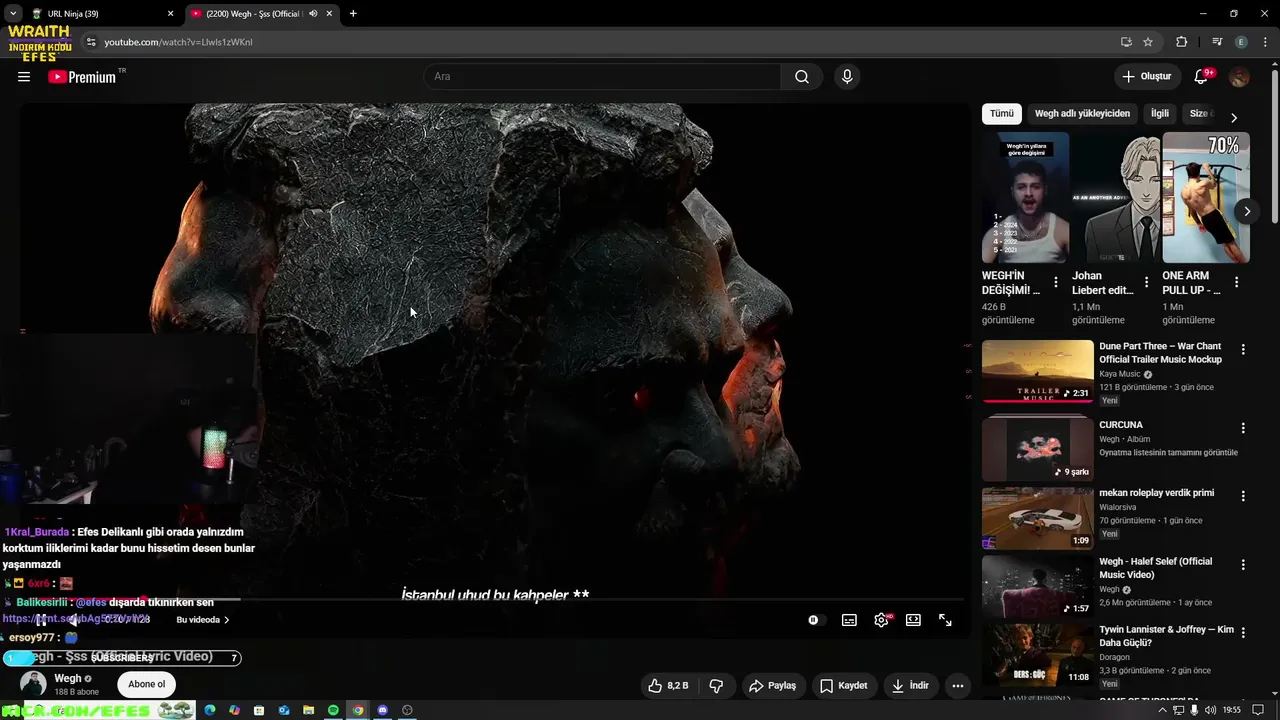This screenshot has width=1280, height=720.
Task: Open WEGH'İN DEĞİŞİMİ short thumbnail
Action: pos(1025,198)
